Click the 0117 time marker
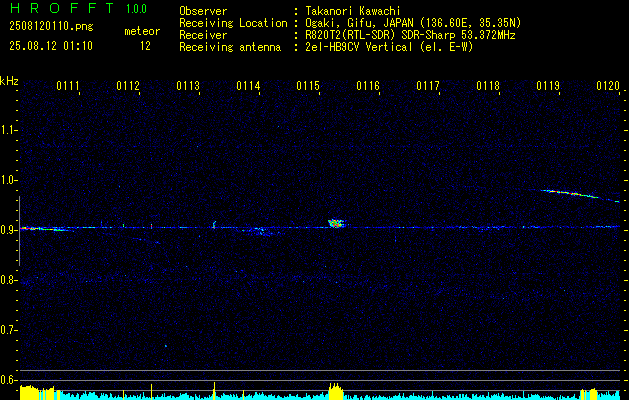629x400 pixels. point(428,86)
